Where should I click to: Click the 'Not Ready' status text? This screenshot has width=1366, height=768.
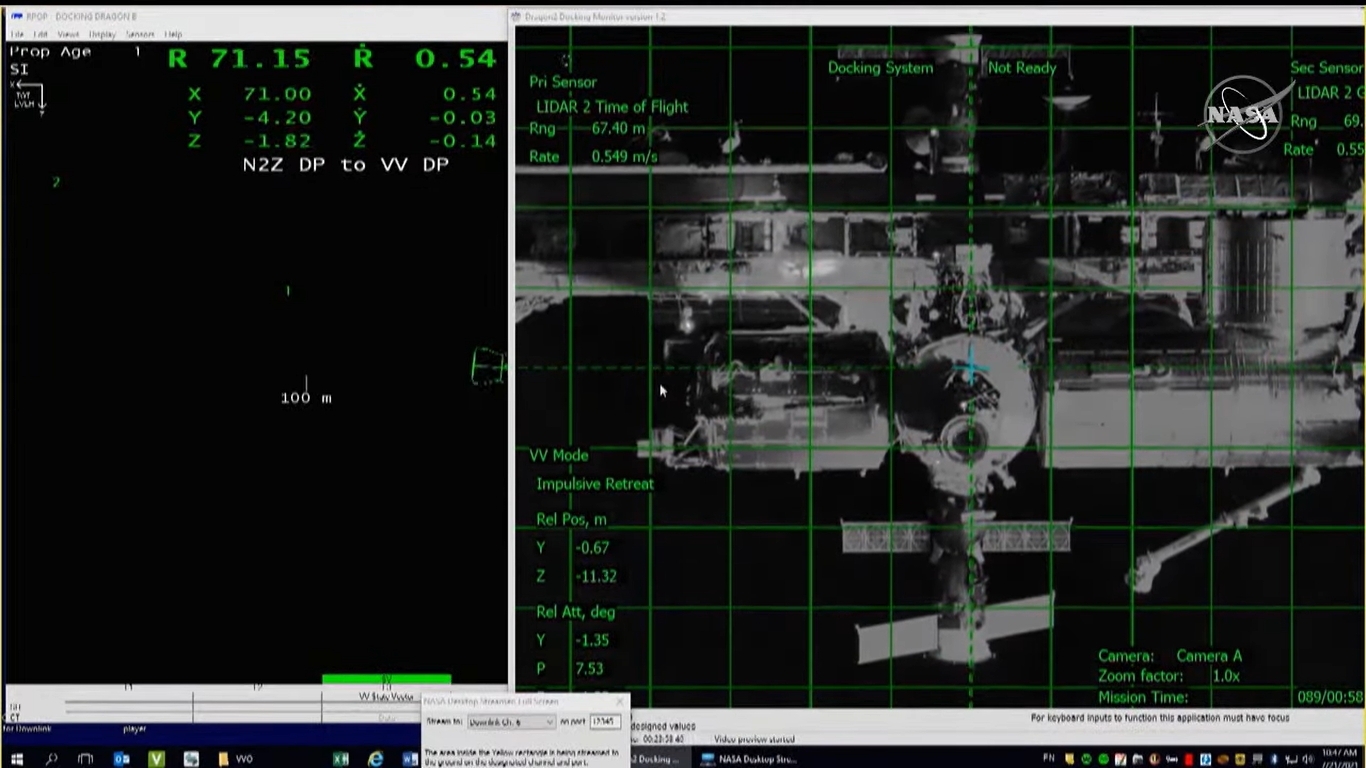[1022, 68]
